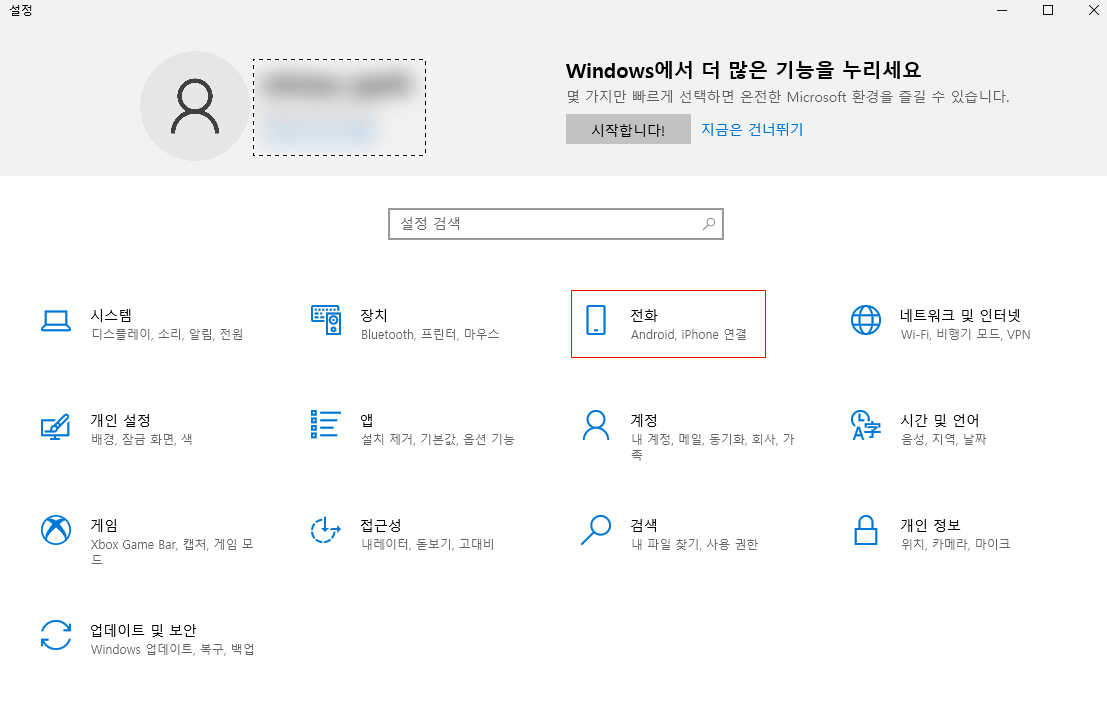Viewport: 1107px width, 714px height.
Task: Click '배경, 잠금 화면, 색' description
Action: (141, 439)
